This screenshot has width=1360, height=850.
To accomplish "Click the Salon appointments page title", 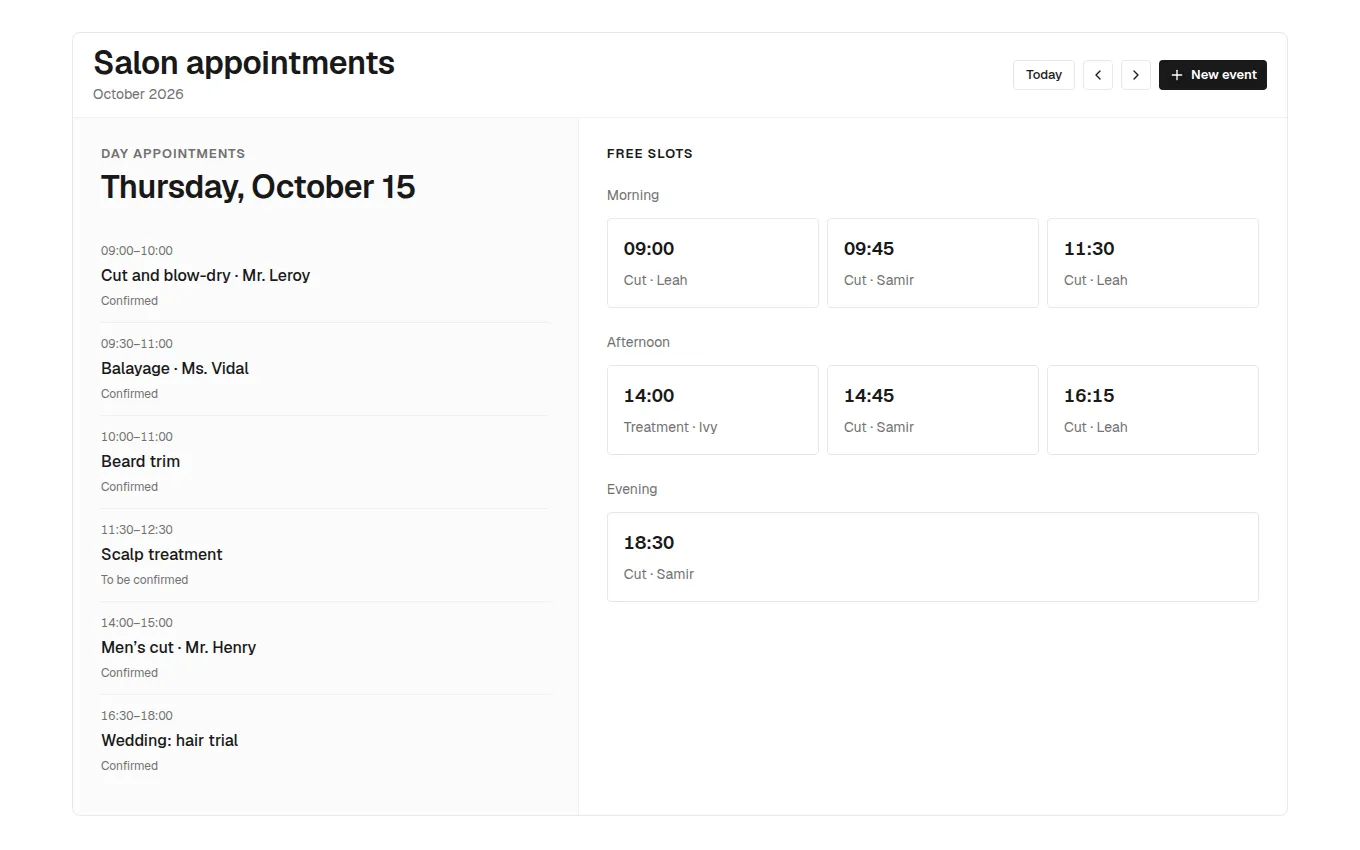I will [x=244, y=62].
